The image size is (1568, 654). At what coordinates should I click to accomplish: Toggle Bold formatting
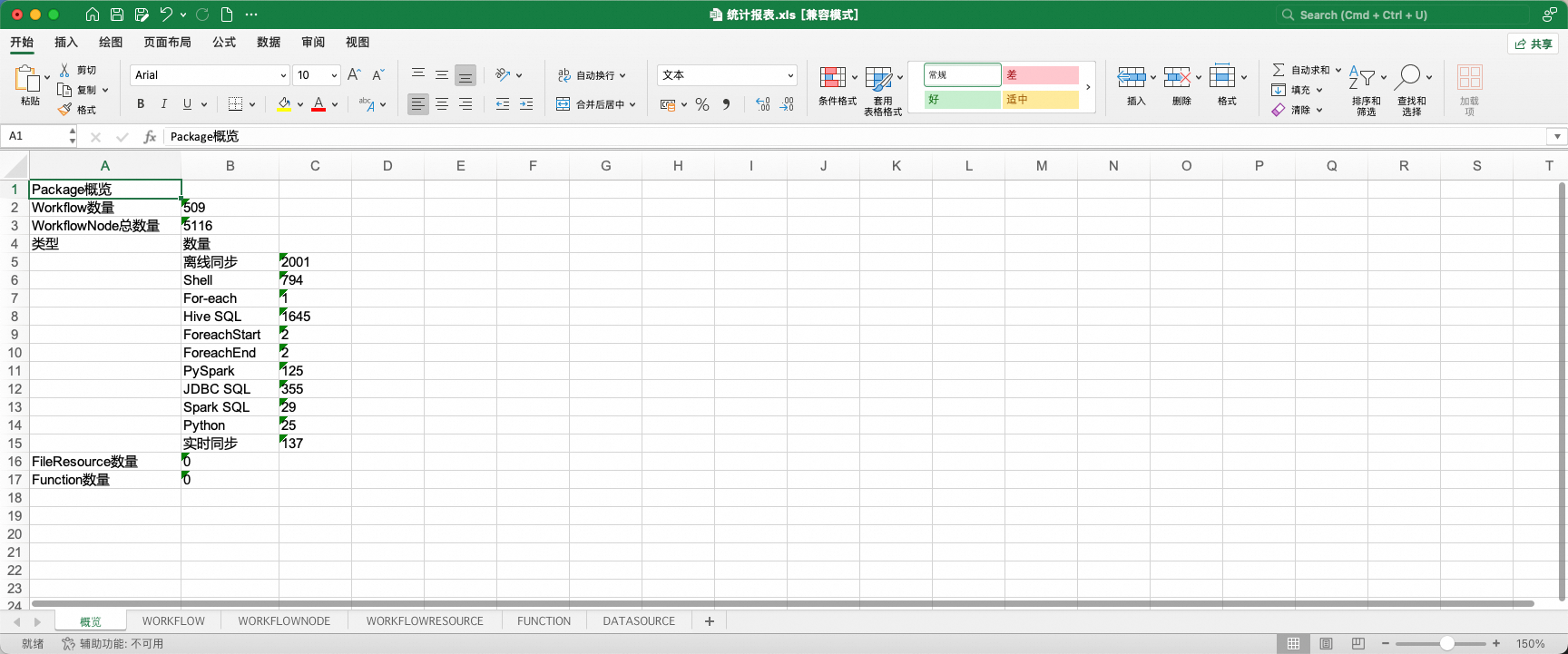click(141, 104)
